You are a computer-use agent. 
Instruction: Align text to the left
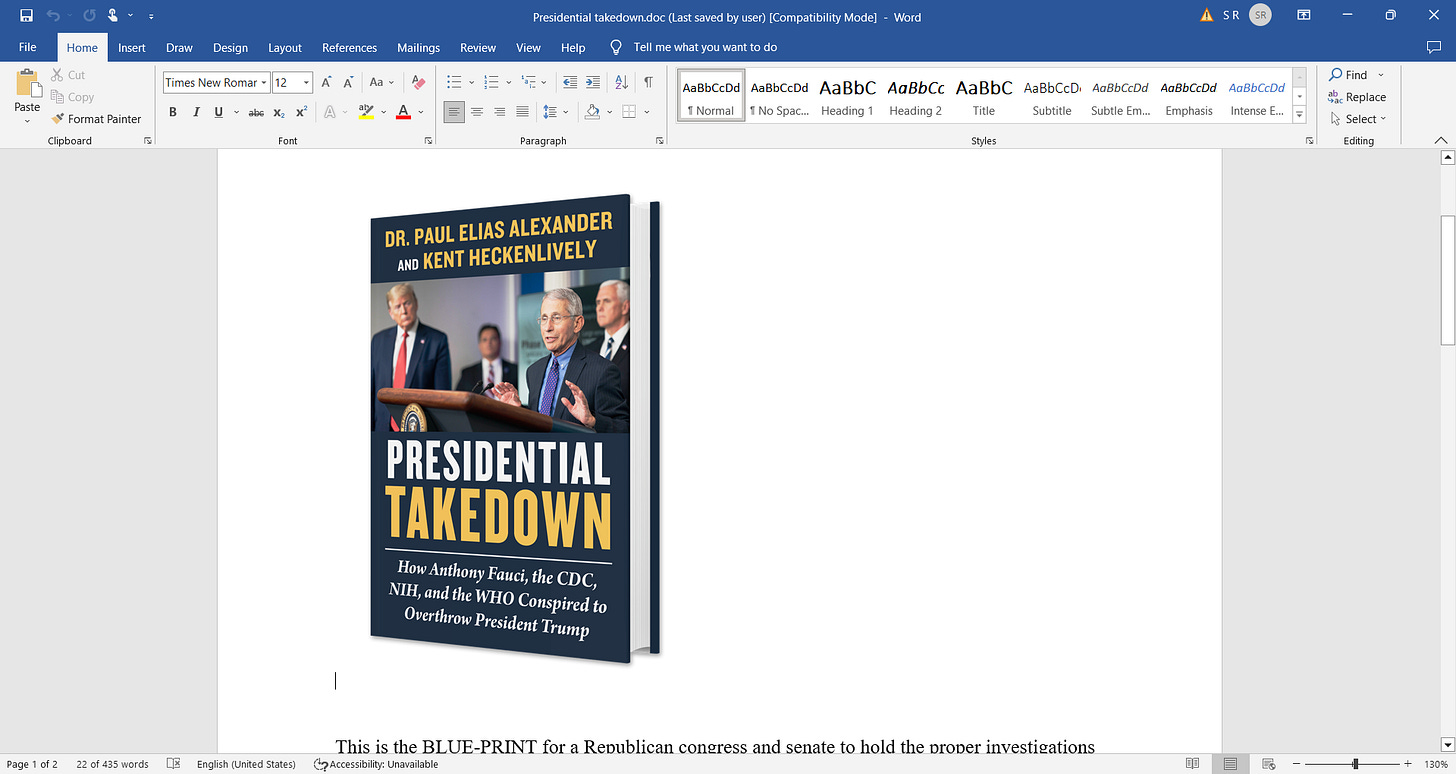pyautogui.click(x=455, y=112)
